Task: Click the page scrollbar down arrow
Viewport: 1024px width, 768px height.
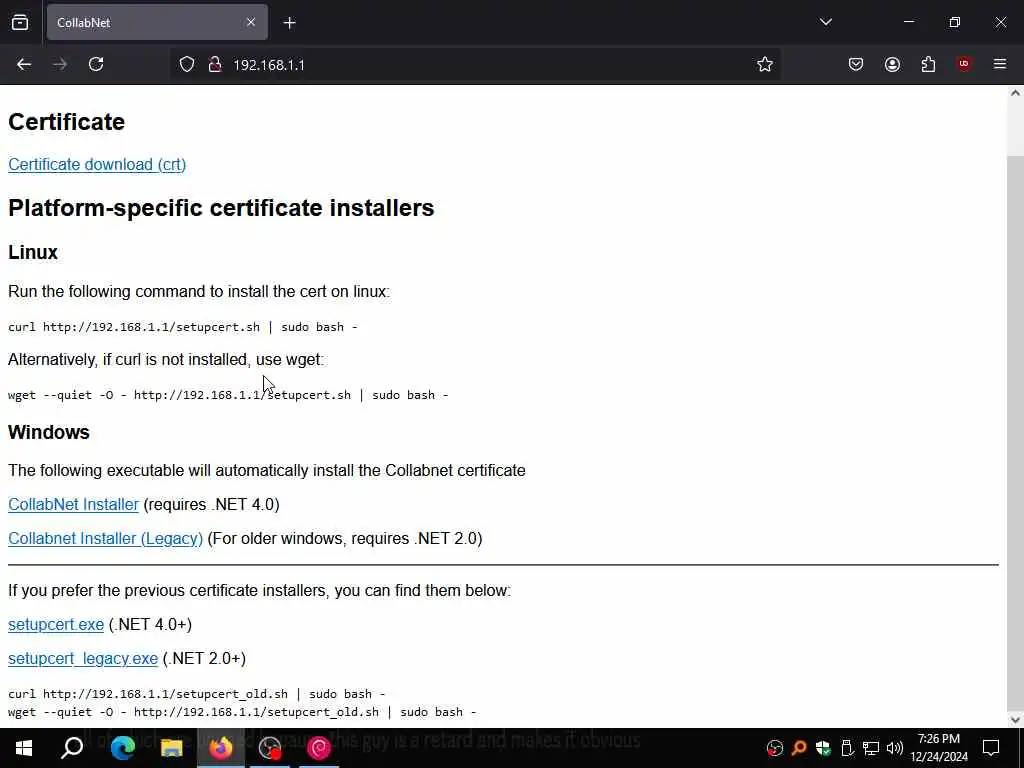Action: click(1015, 720)
